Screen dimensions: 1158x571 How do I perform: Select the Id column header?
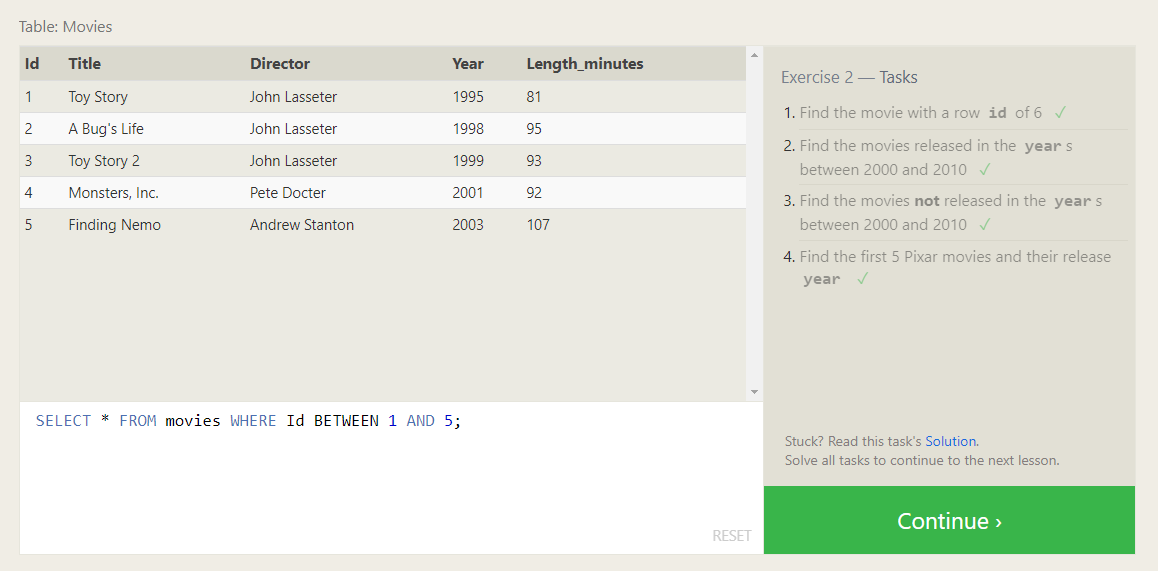[32, 64]
